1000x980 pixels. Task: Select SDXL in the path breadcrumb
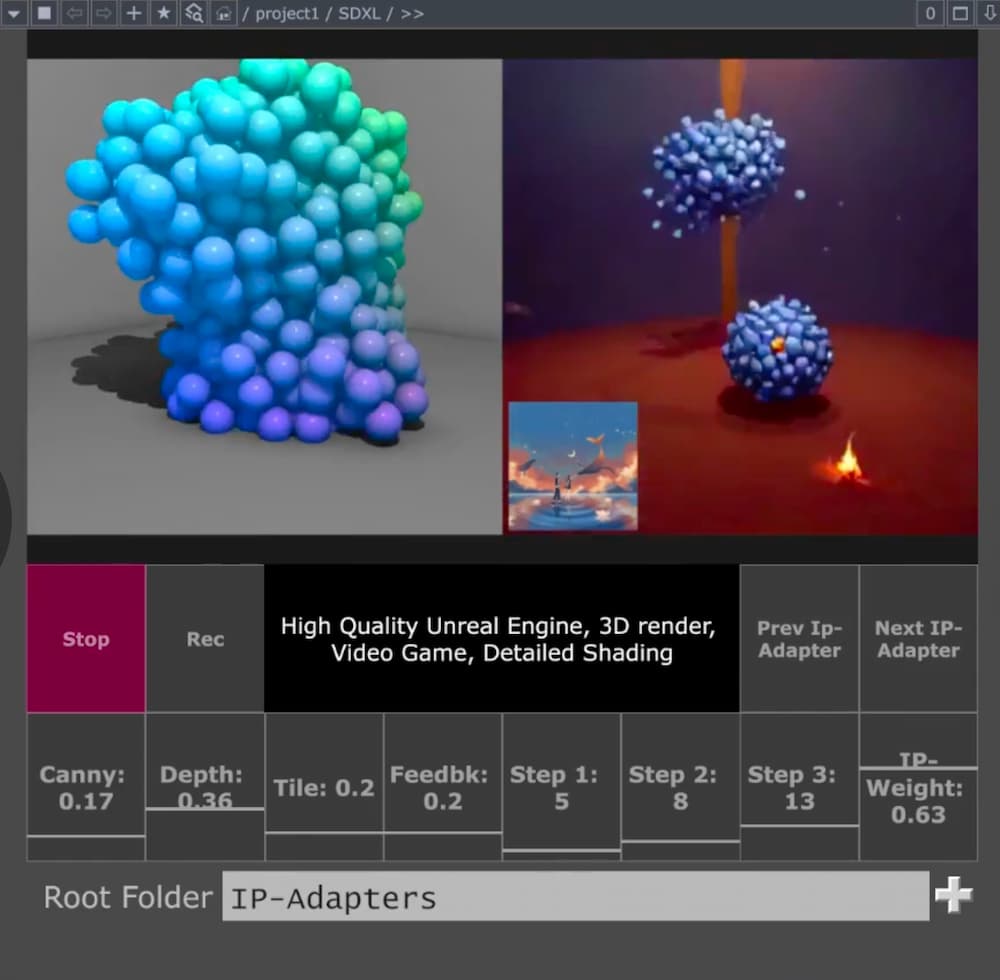[359, 14]
